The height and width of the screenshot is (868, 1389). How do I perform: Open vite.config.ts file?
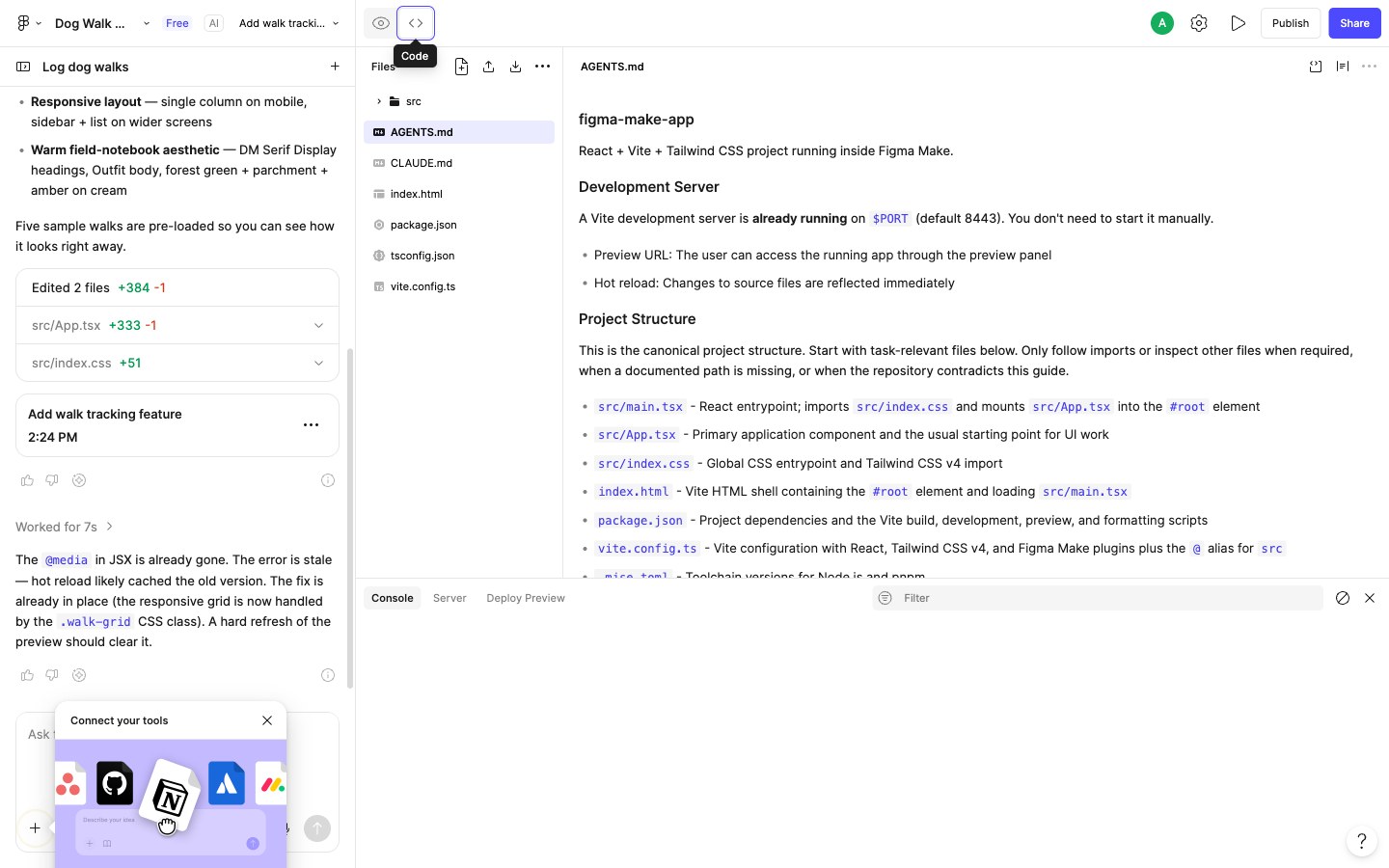[459, 286]
